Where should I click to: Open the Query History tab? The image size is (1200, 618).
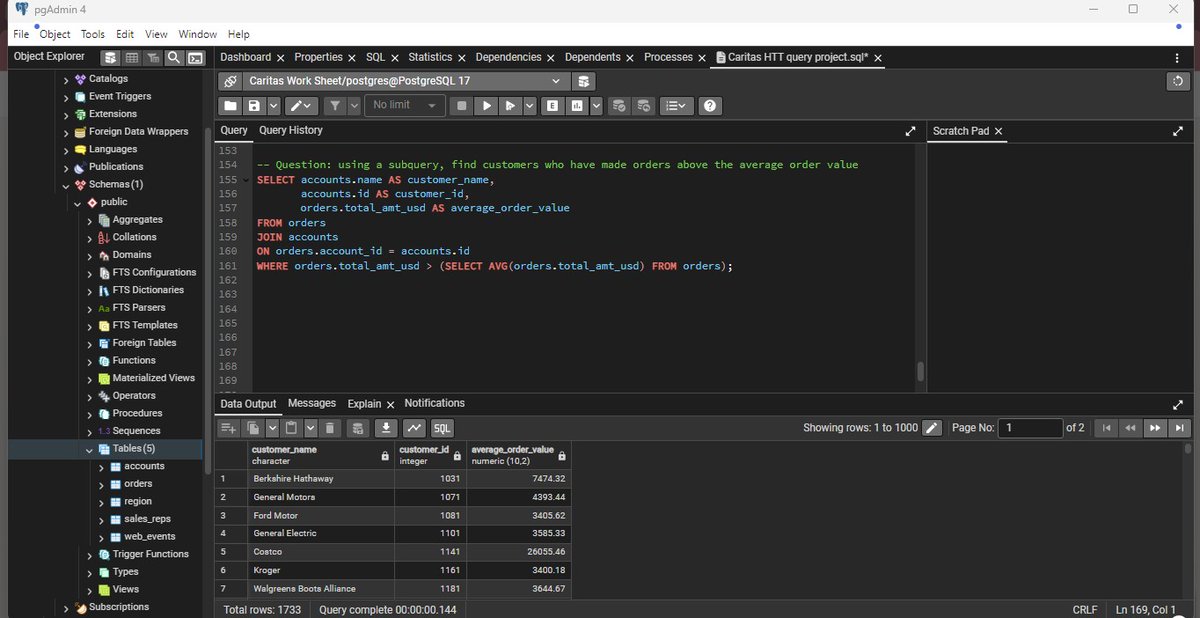click(x=290, y=131)
